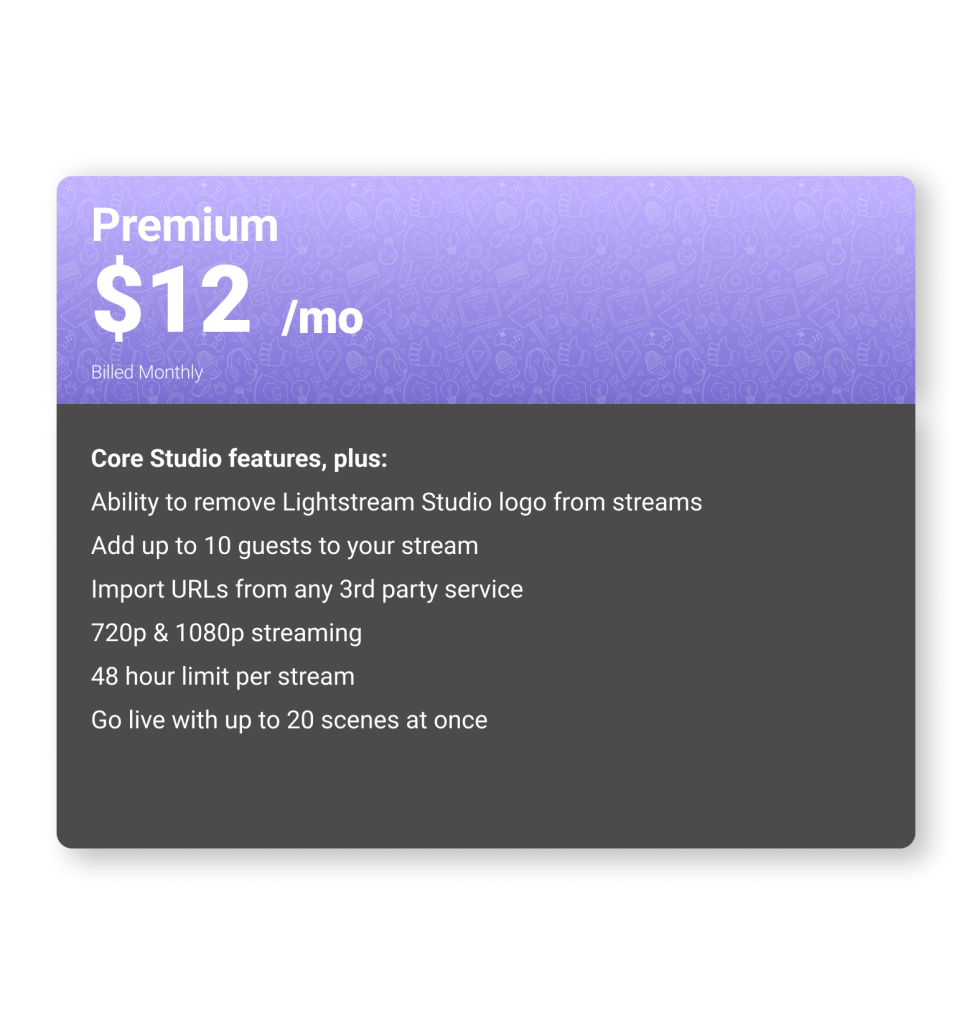Click the Billed Monthly text
This screenshot has height=1024, width=972.
coord(147,372)
